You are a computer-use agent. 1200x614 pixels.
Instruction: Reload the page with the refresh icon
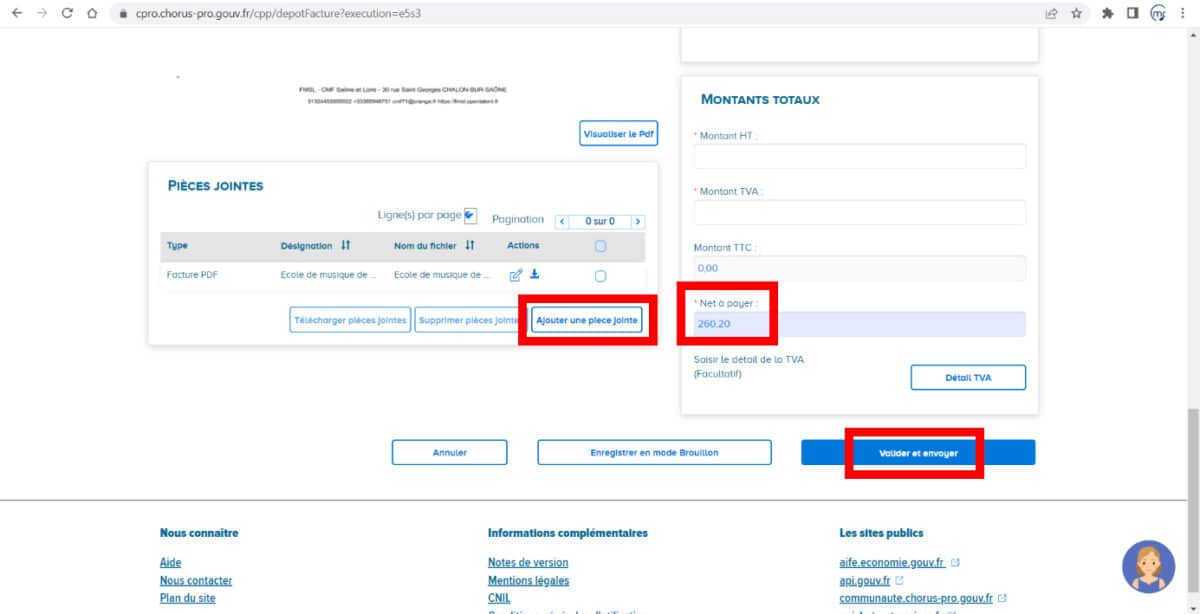(65, 14)
